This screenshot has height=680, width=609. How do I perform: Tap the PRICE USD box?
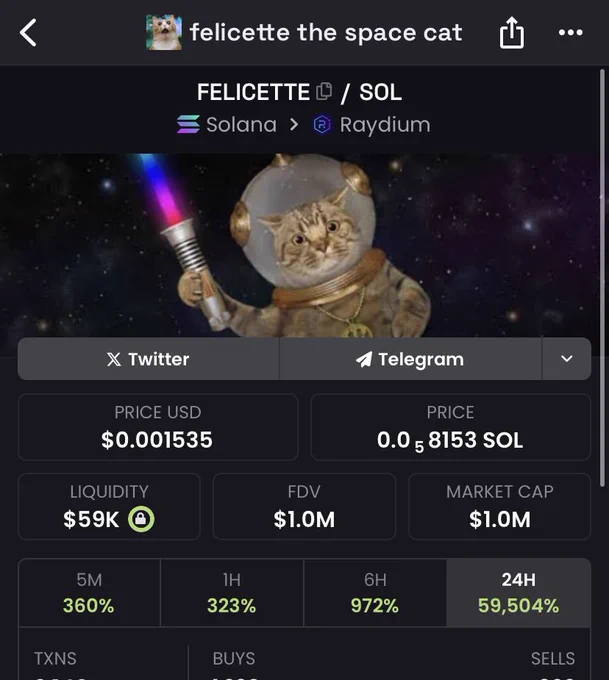click(x=158, y=427)
